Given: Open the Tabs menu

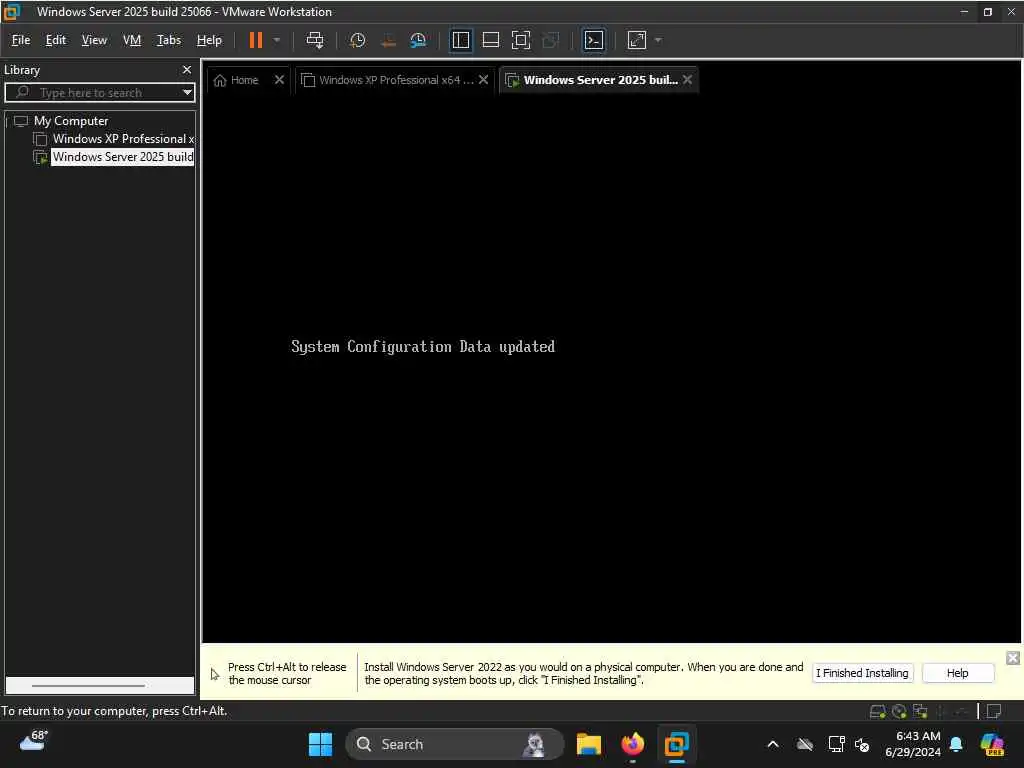Looking at the screenshot, I should point(168,40).
